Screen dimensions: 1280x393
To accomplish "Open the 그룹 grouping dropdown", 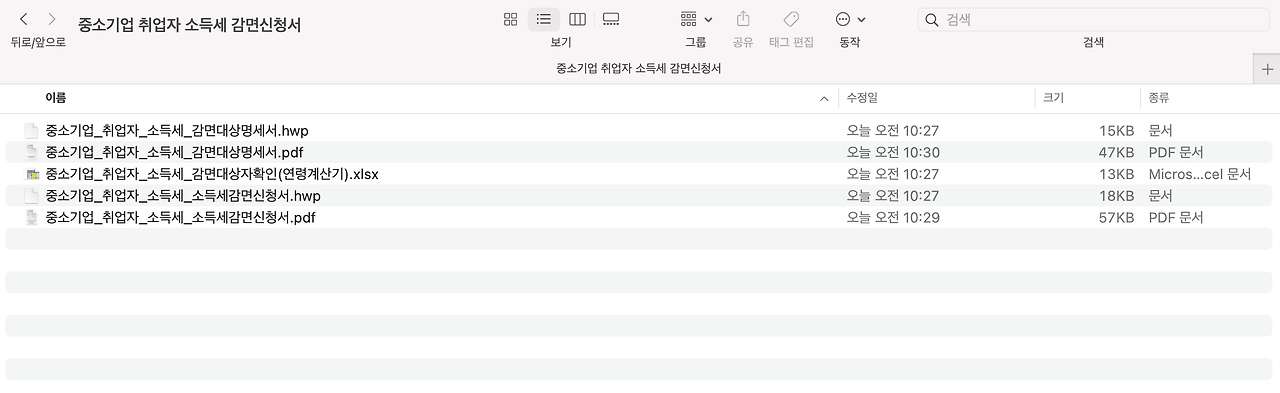I will 696,19.
